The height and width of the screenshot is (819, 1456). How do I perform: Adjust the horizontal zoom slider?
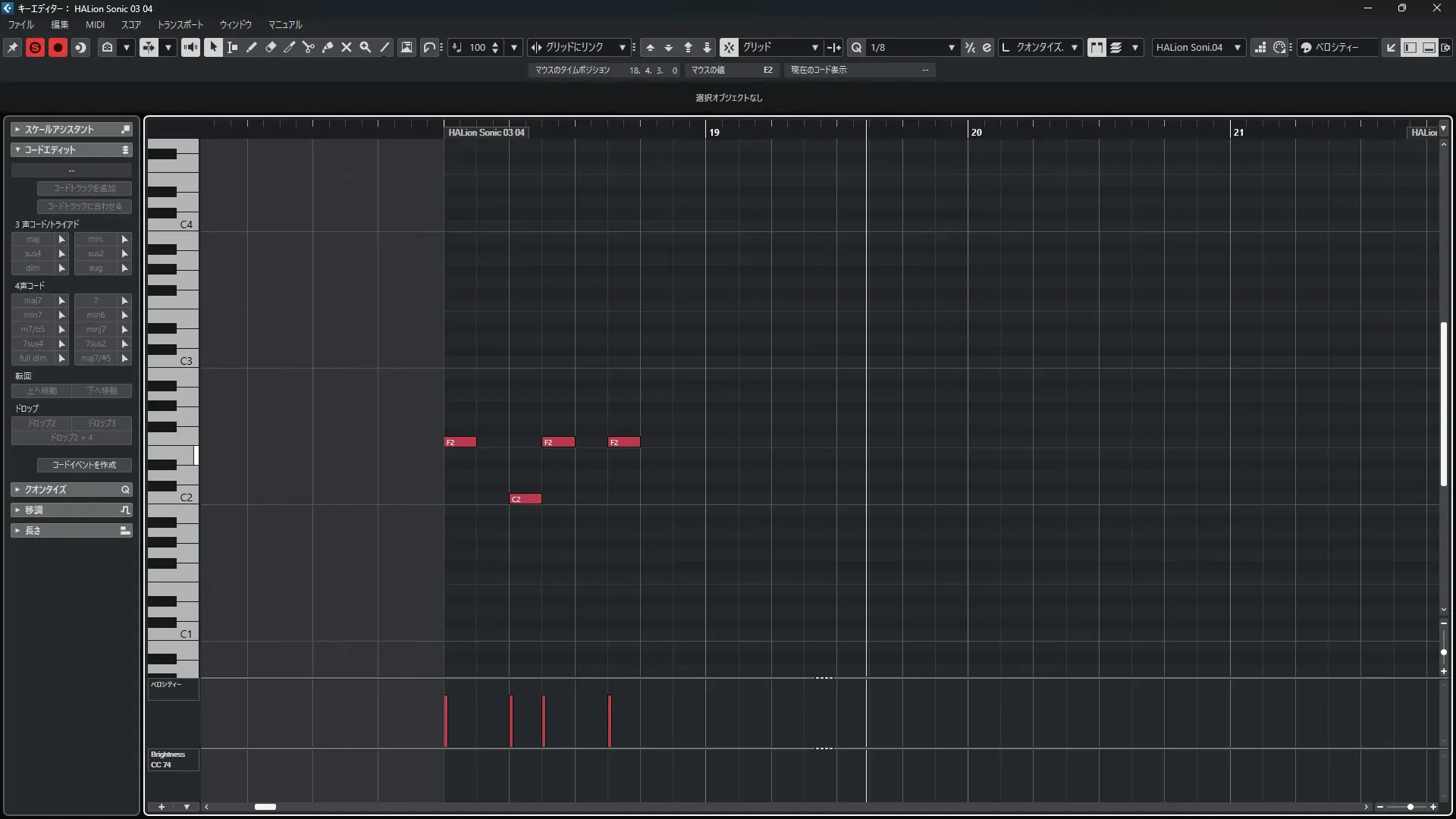coord(1410,807)
